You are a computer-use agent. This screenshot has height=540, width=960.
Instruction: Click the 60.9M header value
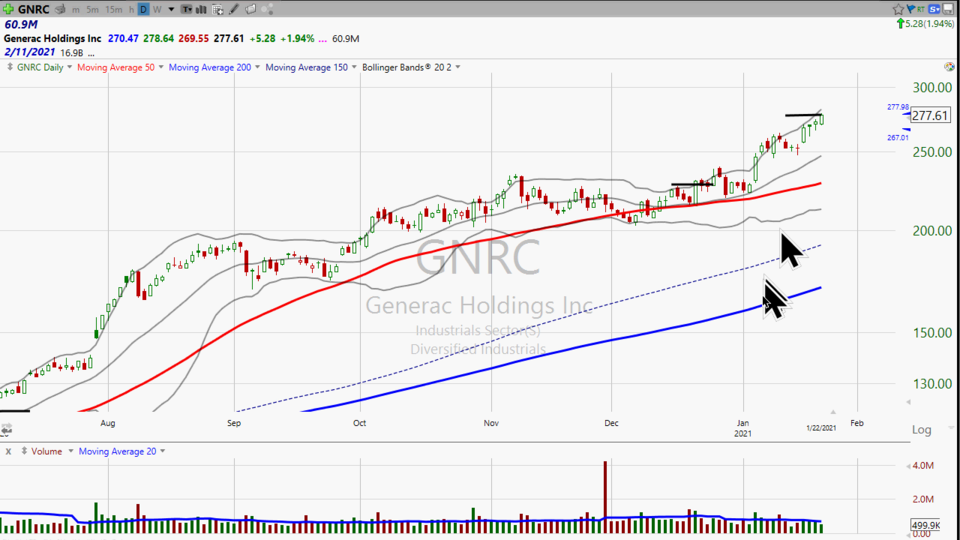pyautogui.click(x=21, y=24)
